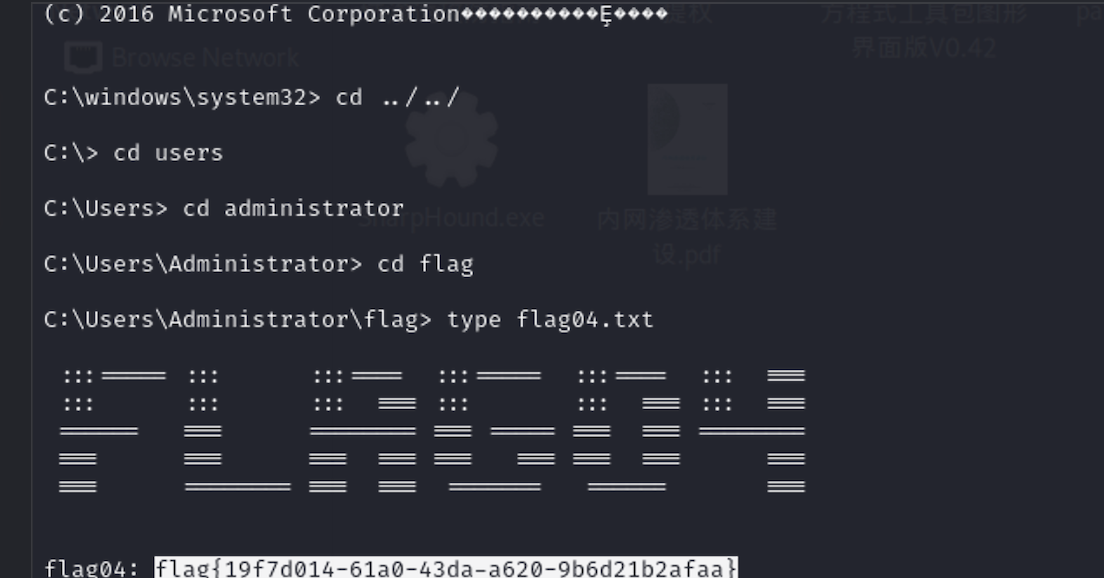1104x578 pixels.
Task: Select the SharpHound.exe gear icon
Action: point(452,139)
